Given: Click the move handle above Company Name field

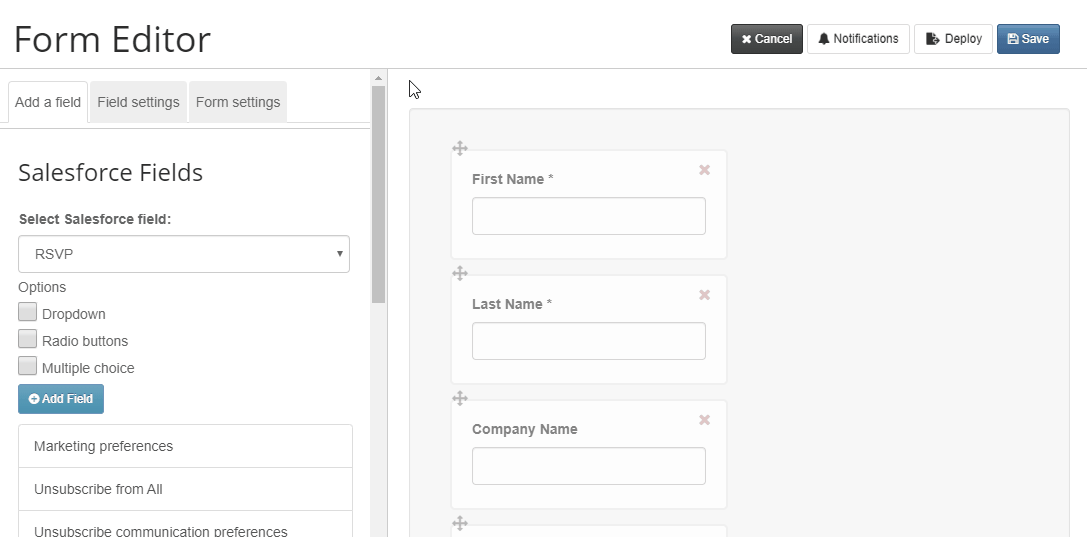Looking at the screenshot, I should click(x=460, y=398).
